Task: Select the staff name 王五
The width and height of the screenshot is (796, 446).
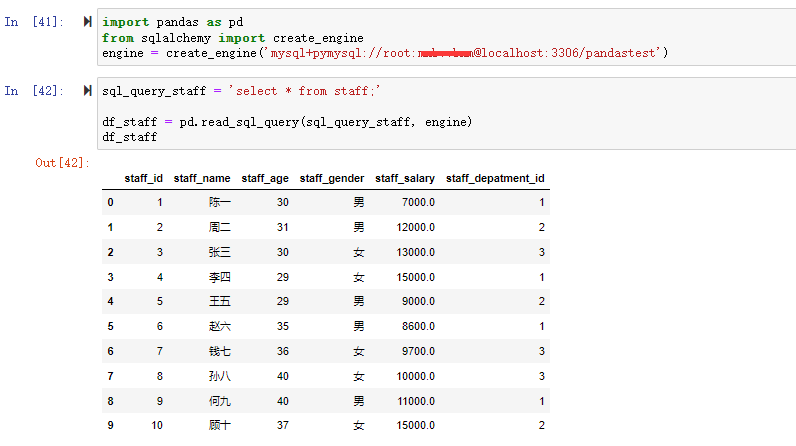Action: click(220, 301)
